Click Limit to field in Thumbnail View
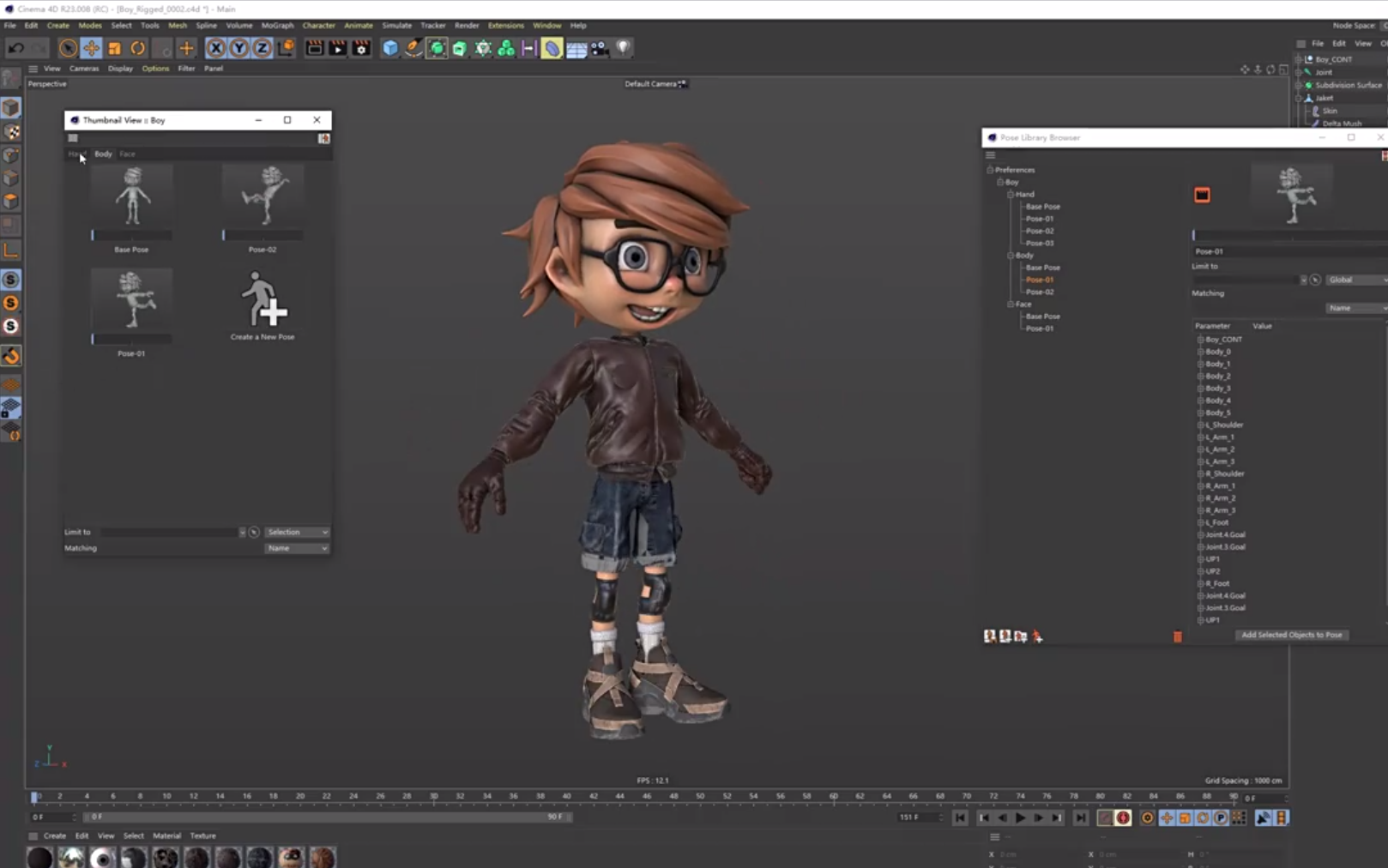 pos(169,532)
